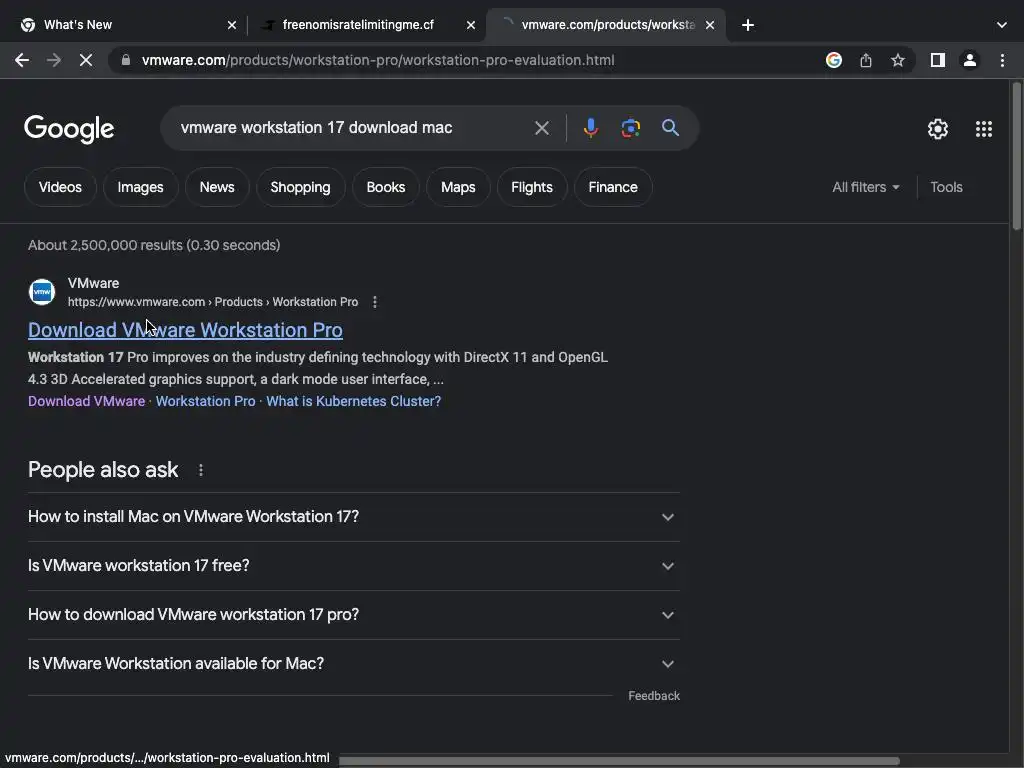
Task: Click the VMware breadcrumb URL text
Action: pyautogui.click(x=213, y=302)
